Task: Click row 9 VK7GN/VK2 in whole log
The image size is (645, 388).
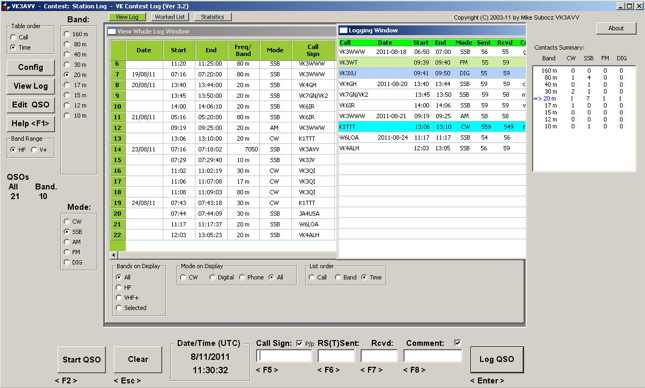Action: (223, 96)
